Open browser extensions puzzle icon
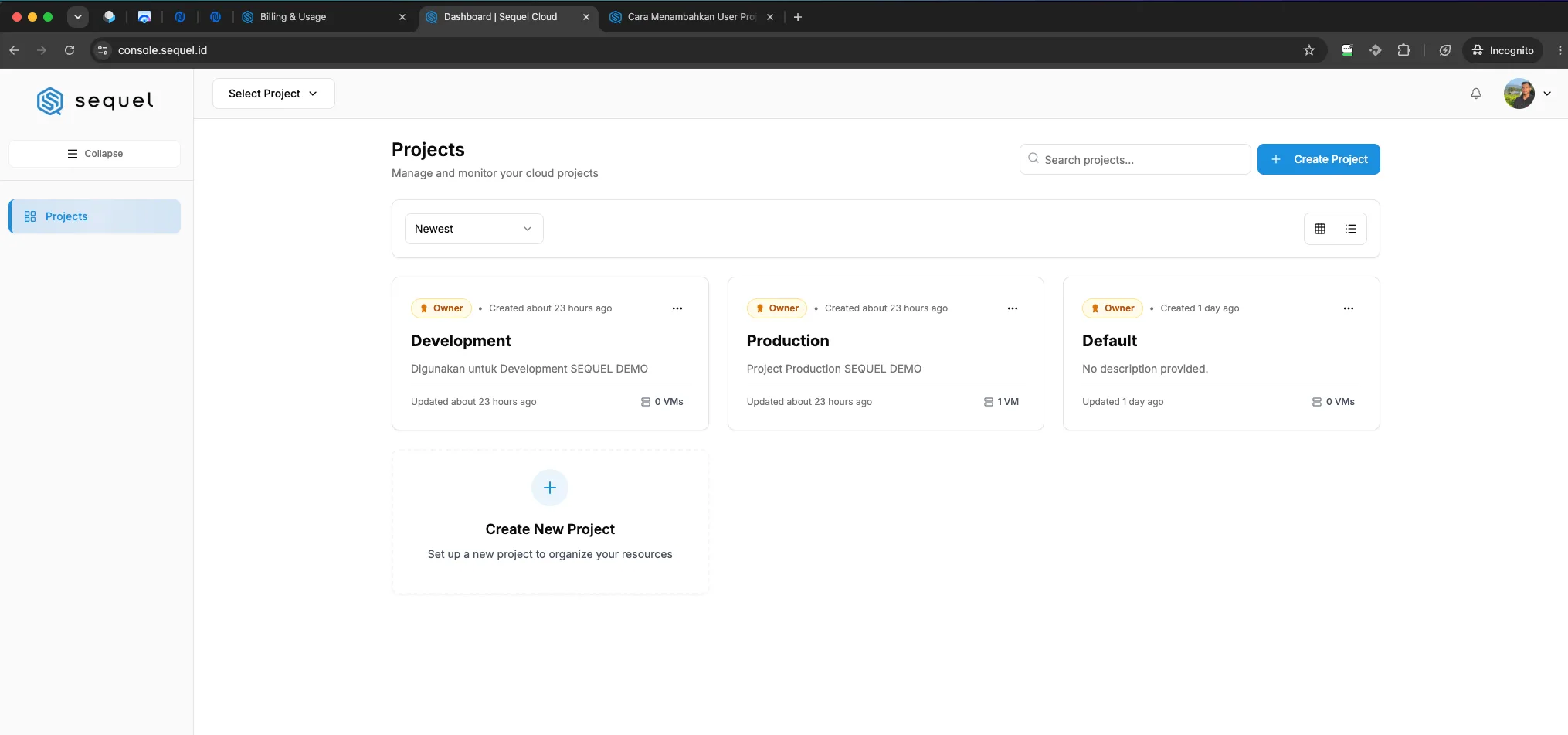The height and width of the screenshot is (735, 1568). pyautogui.click(x=1404, y=50)
